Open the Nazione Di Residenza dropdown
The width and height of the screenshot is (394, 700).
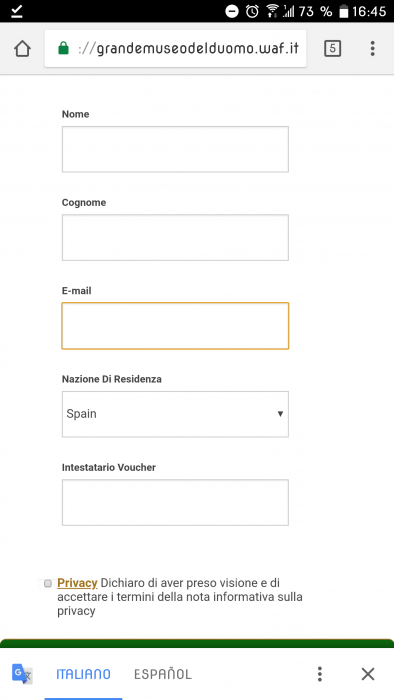coord(175,414)
